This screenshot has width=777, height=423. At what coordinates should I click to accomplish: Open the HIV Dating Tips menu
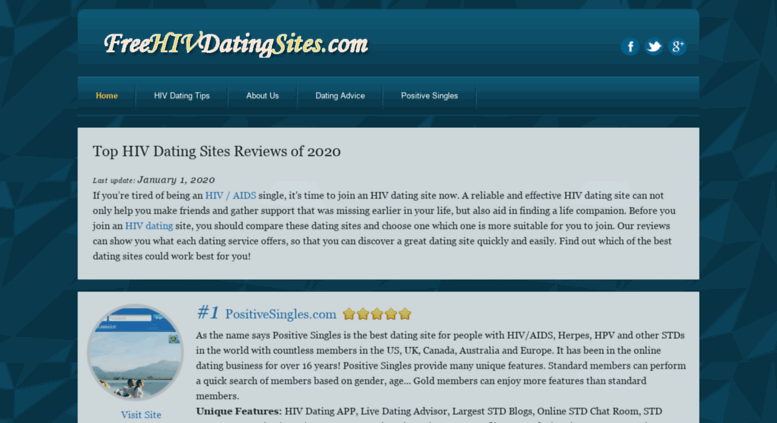point(181,96)
